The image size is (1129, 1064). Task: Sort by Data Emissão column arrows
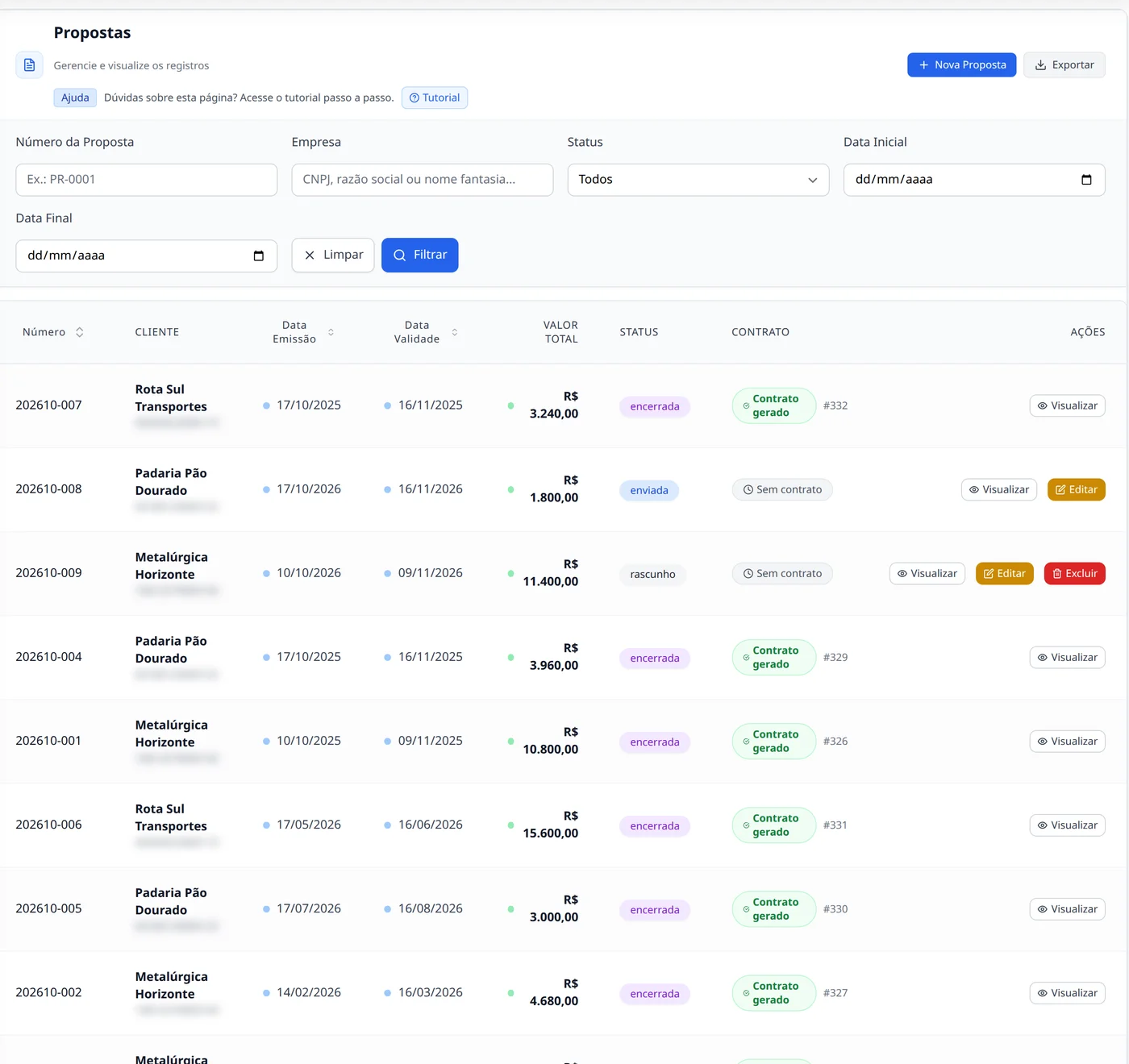click(x=331, y=332)
